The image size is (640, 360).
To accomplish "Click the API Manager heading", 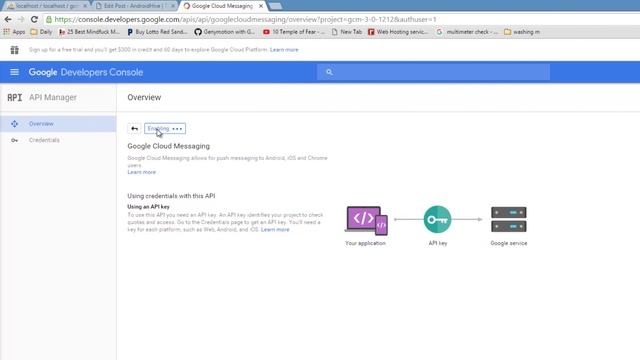I will click(53, 98).
